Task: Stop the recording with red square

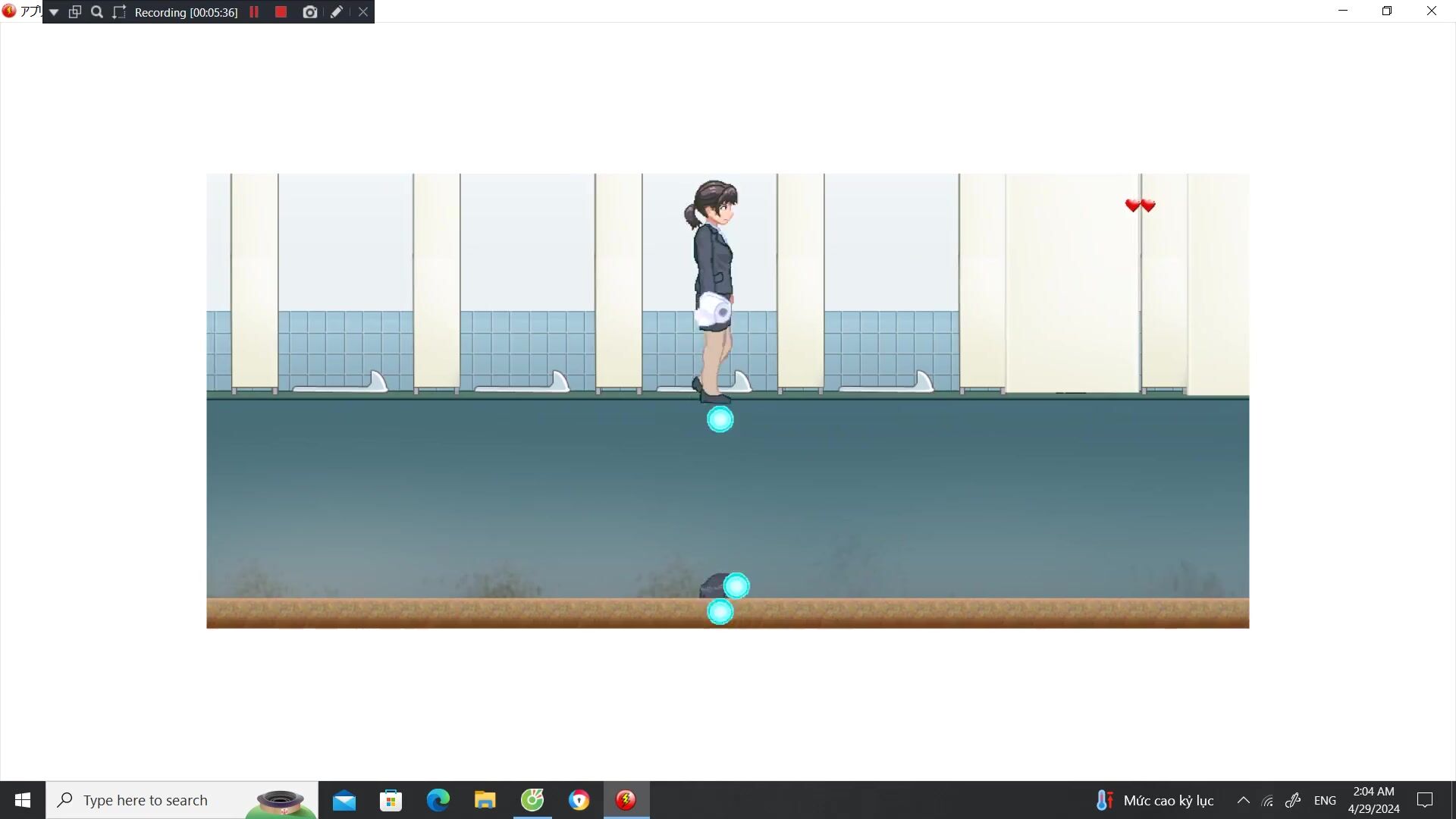Action: 281,12
